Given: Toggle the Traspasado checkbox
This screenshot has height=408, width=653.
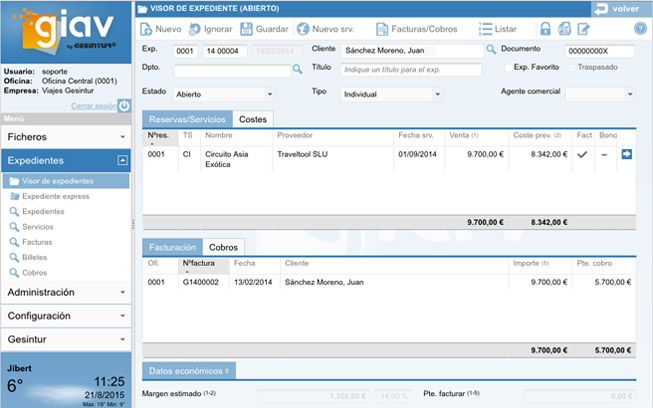Looking at the screenshot, I should (572, 67).
